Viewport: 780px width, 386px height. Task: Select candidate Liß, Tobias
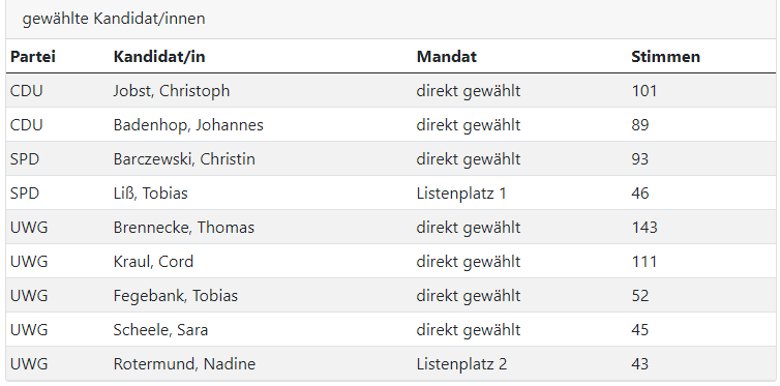coord(151,193)
